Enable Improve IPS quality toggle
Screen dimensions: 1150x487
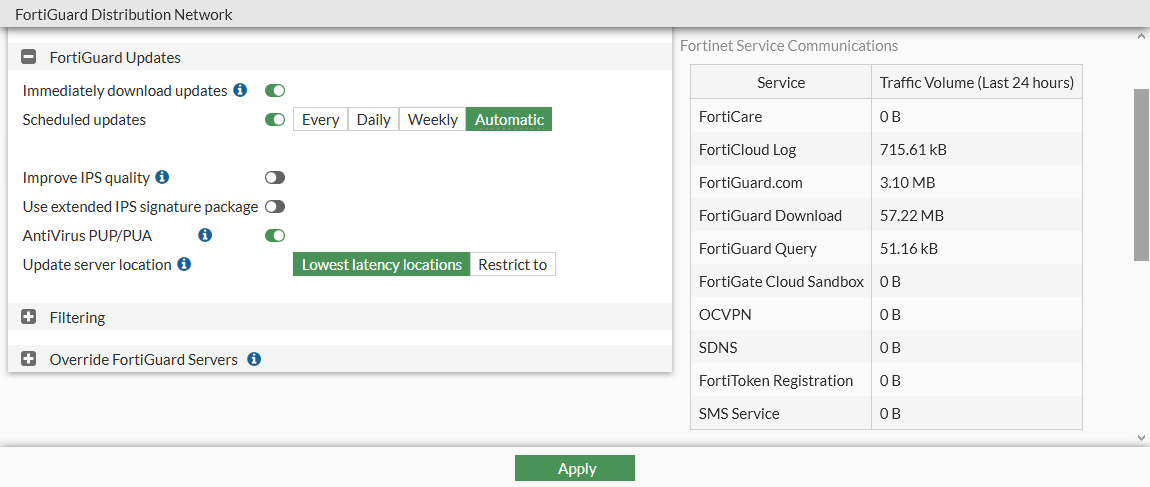coord(275,177)
